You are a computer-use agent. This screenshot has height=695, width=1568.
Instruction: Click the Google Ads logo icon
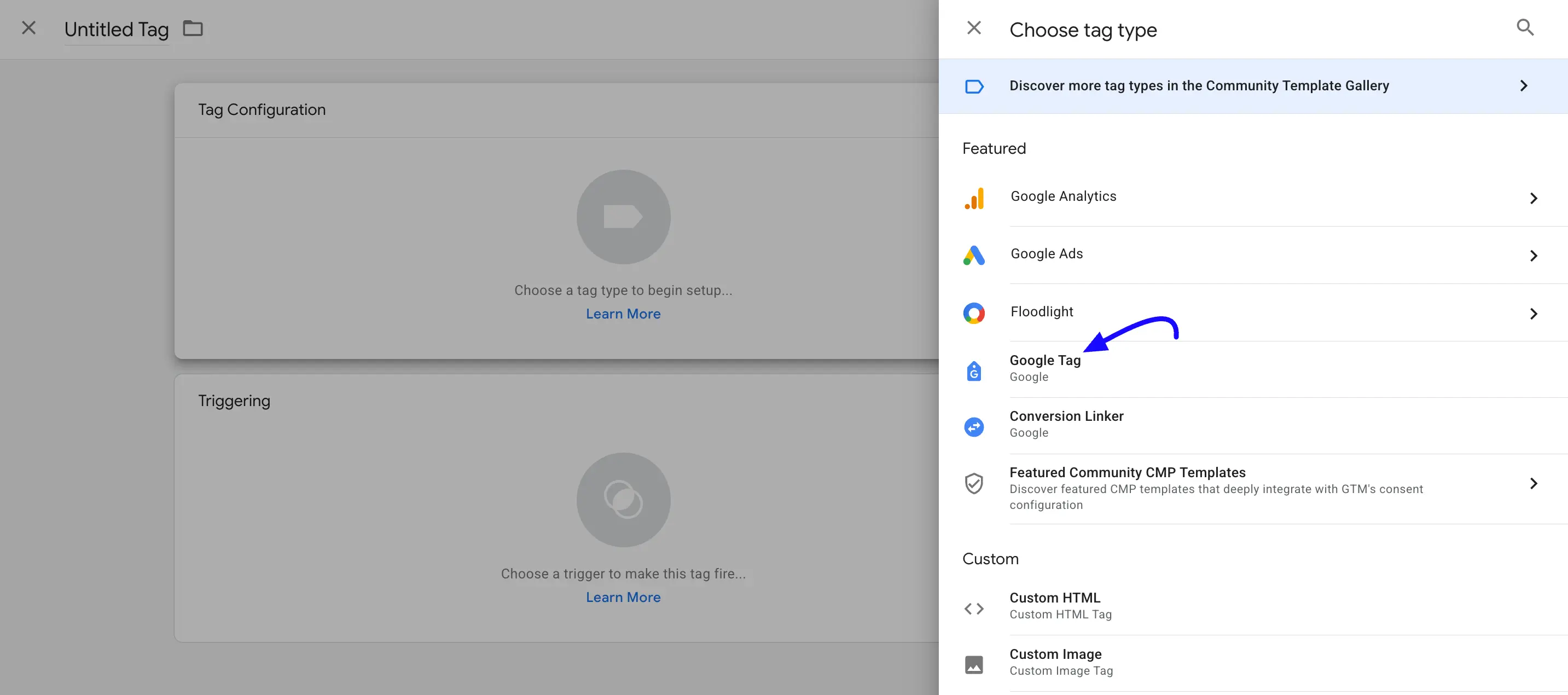coord(974,255)
